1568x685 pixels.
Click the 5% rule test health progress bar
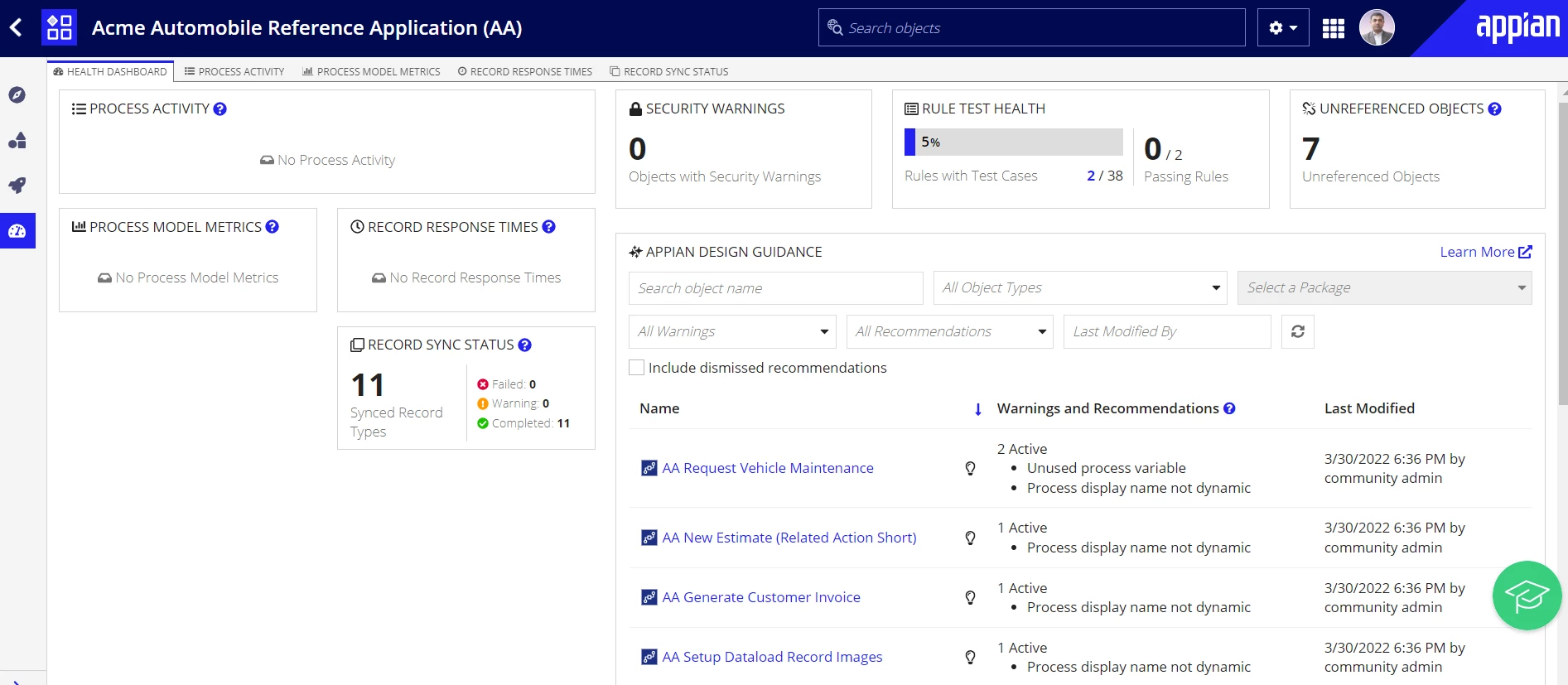tap(1014, 142)
